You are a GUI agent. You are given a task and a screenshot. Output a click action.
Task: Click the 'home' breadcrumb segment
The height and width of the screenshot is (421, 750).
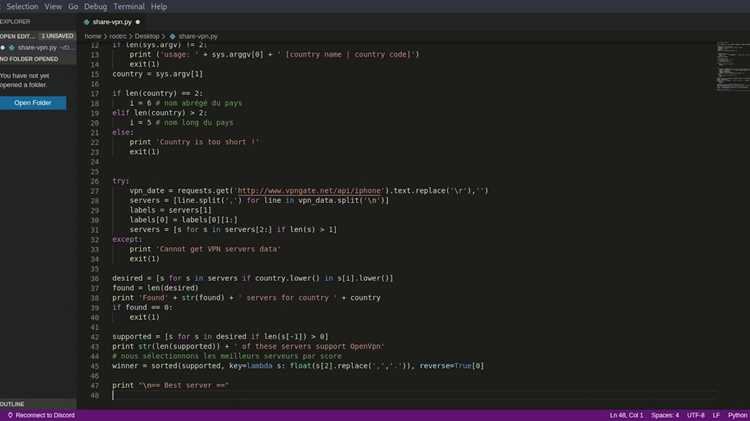[x=93, y=36]
